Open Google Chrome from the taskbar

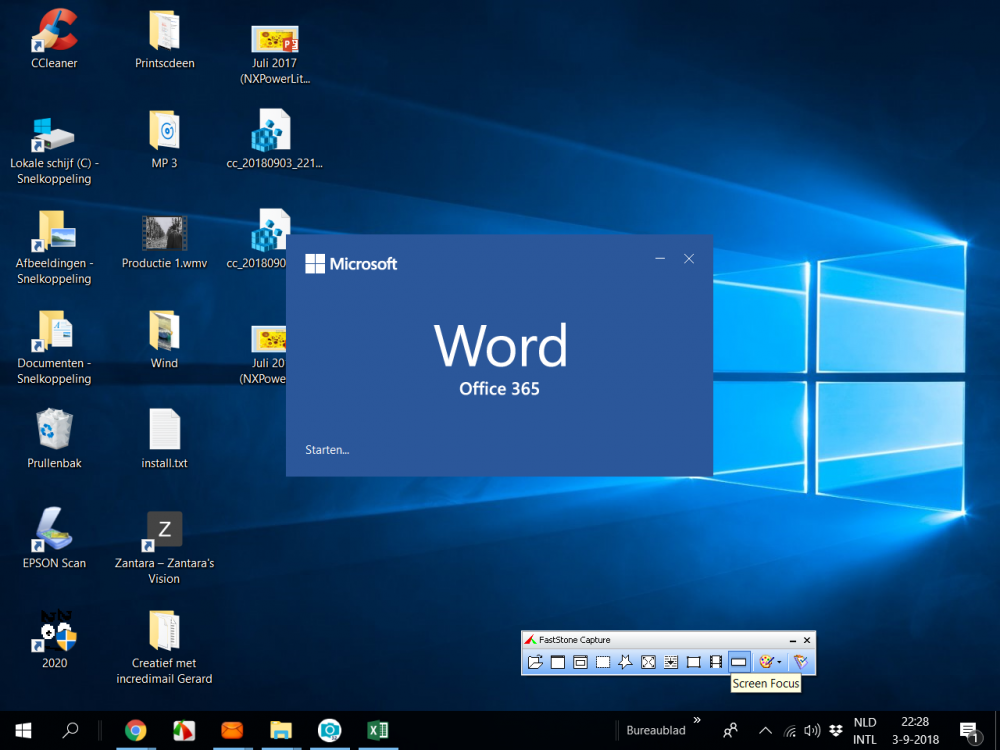click(x=136, y=731)
